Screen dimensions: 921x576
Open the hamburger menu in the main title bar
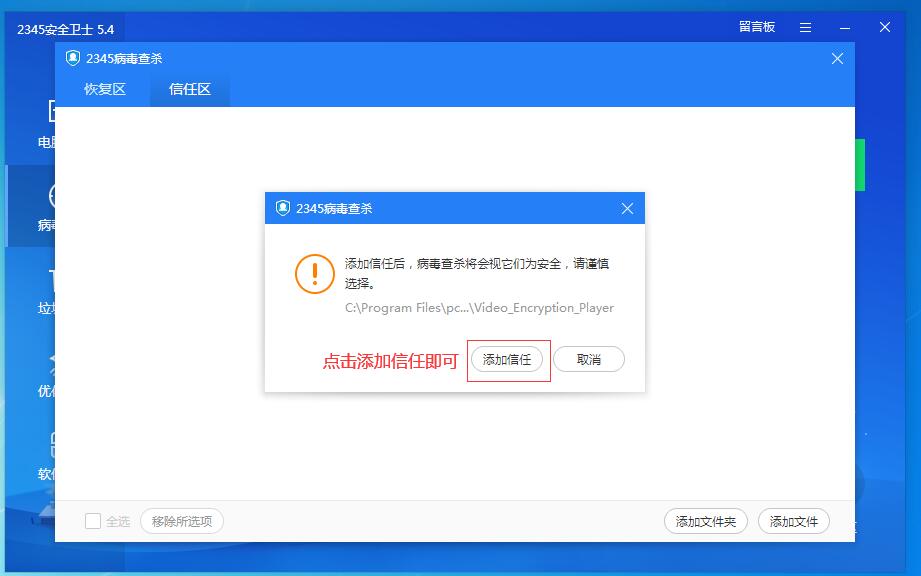(x=805, y=28)
